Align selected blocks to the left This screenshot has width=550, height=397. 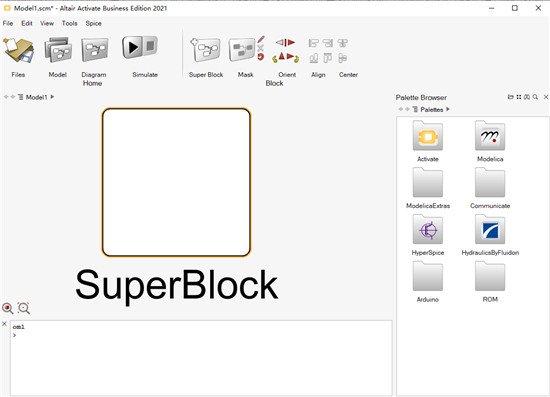313,43
